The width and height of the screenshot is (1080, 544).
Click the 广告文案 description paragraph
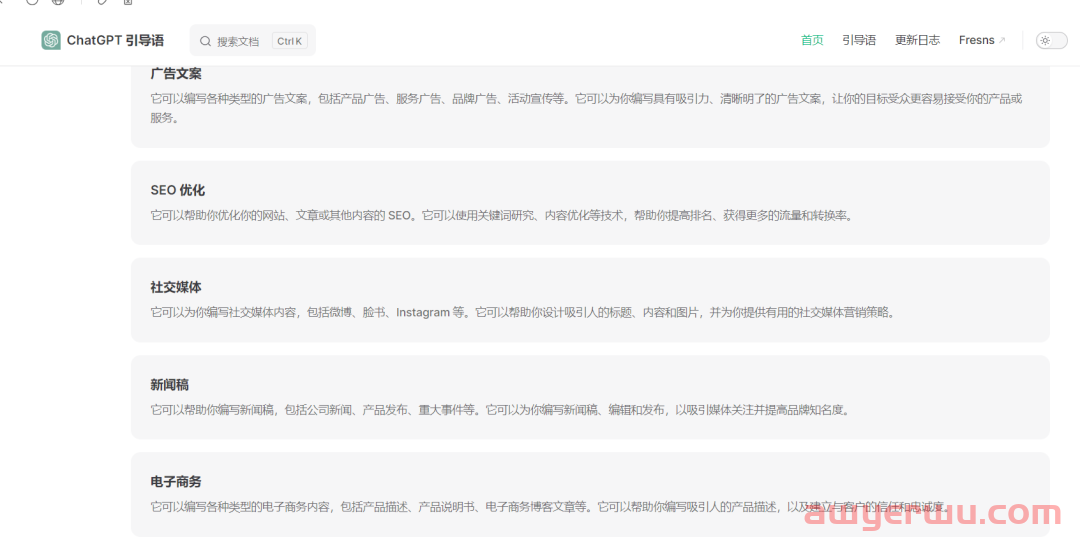[x=586, y=108]
